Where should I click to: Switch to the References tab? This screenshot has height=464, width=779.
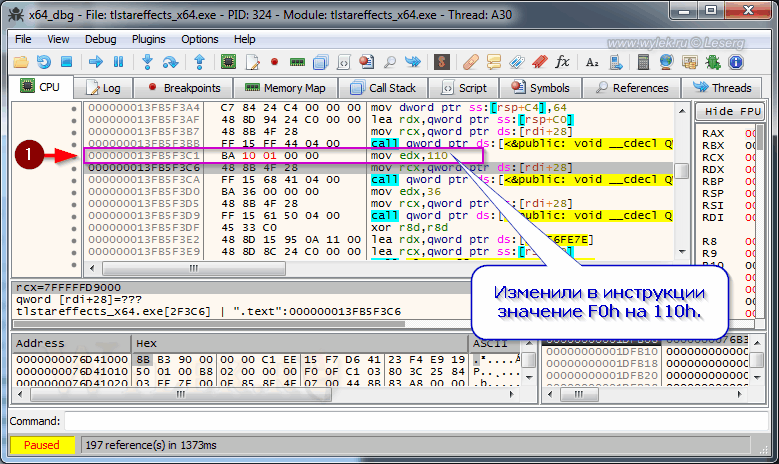(631, 88)
